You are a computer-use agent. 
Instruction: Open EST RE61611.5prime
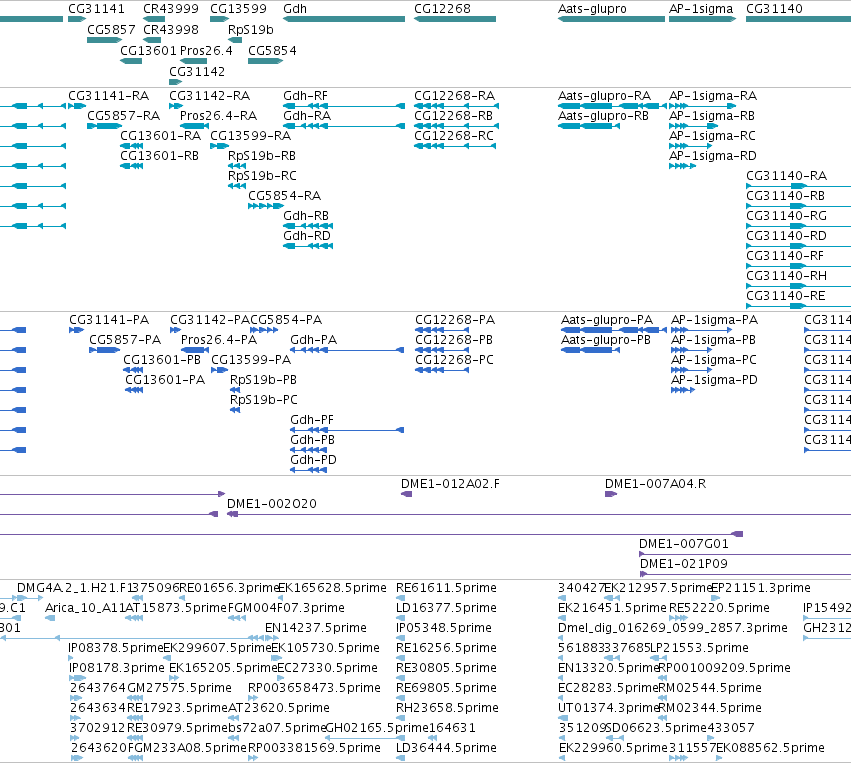(446, 588)
